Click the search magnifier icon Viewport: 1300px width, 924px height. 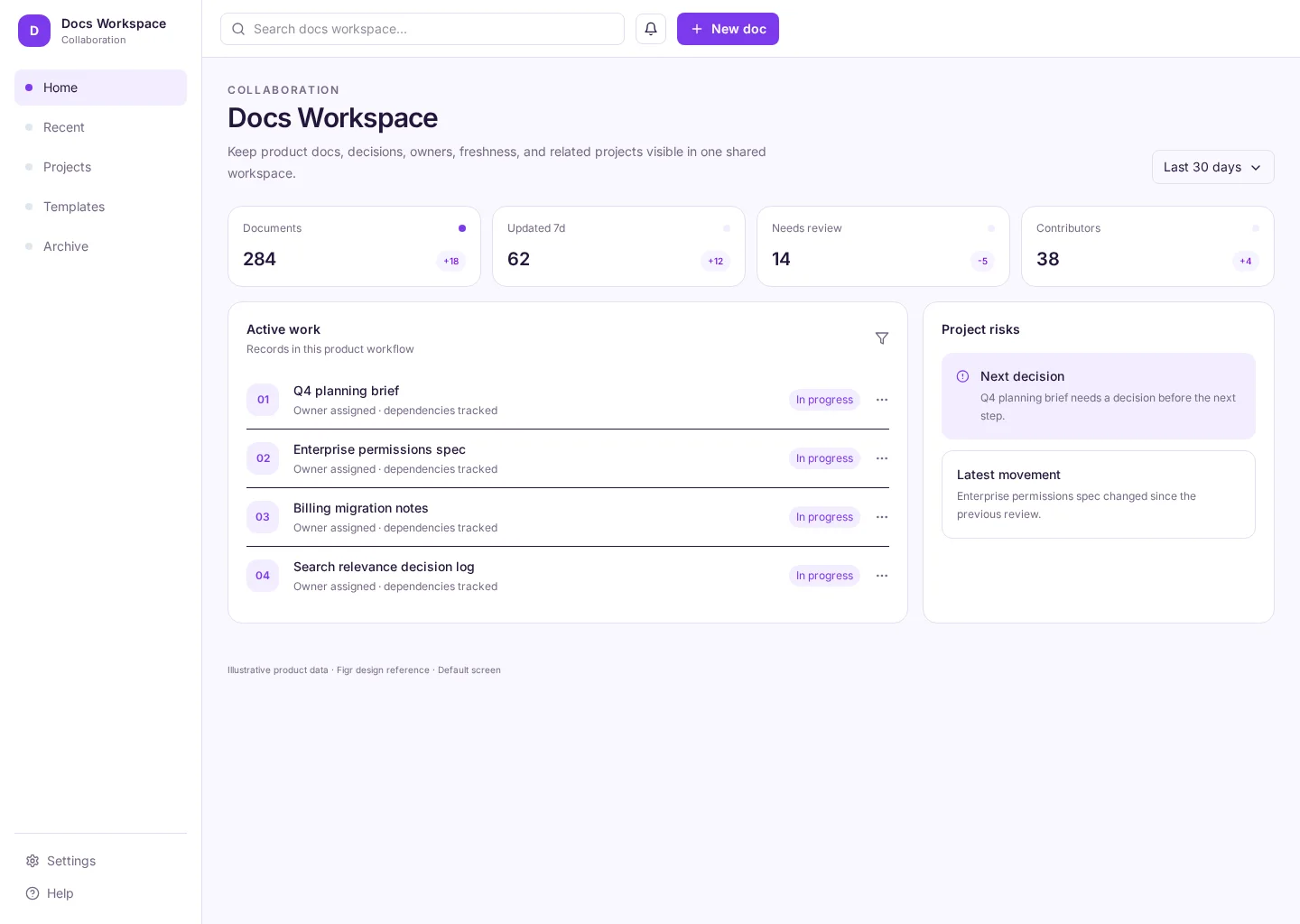point(238,29)
